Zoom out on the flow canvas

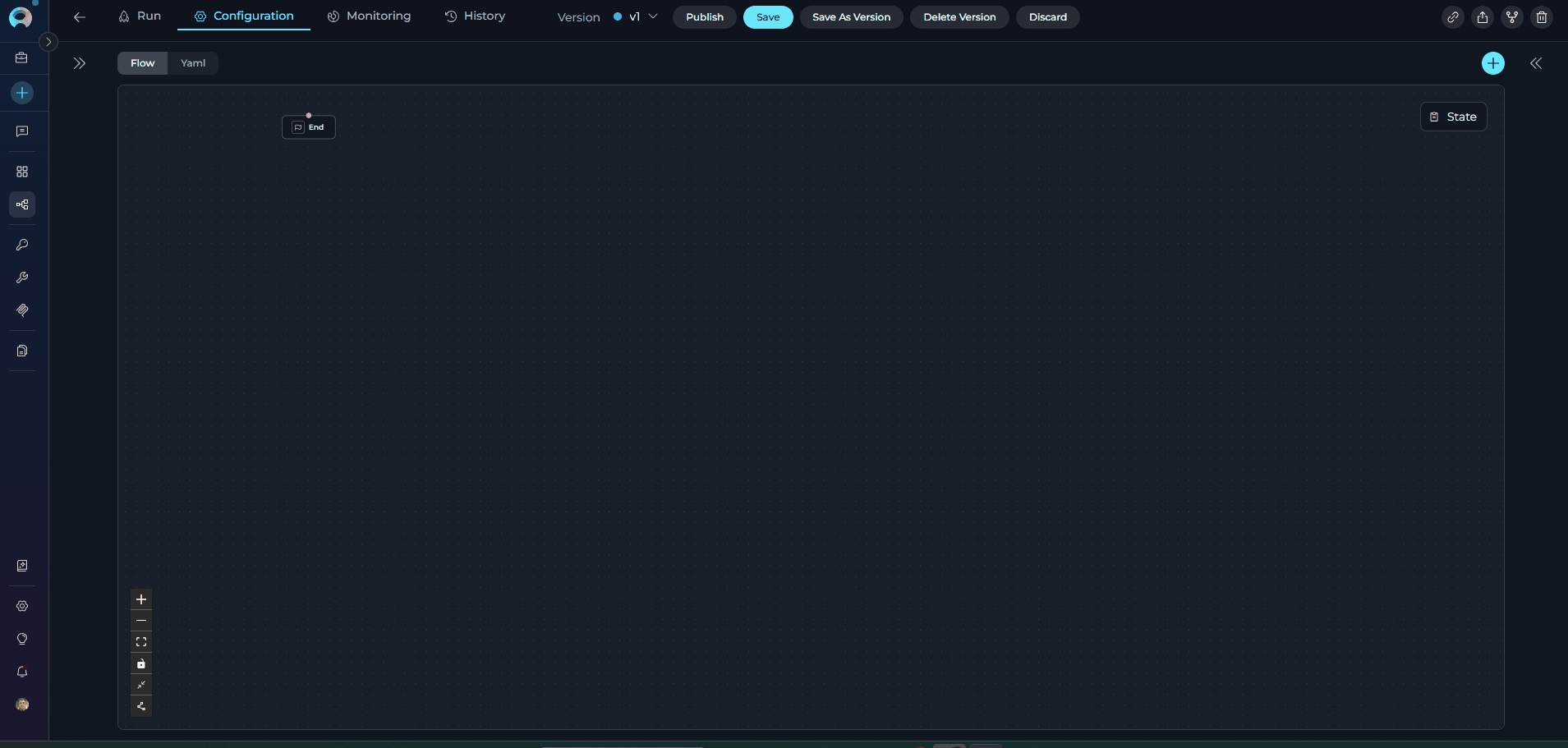click(141, 621)
